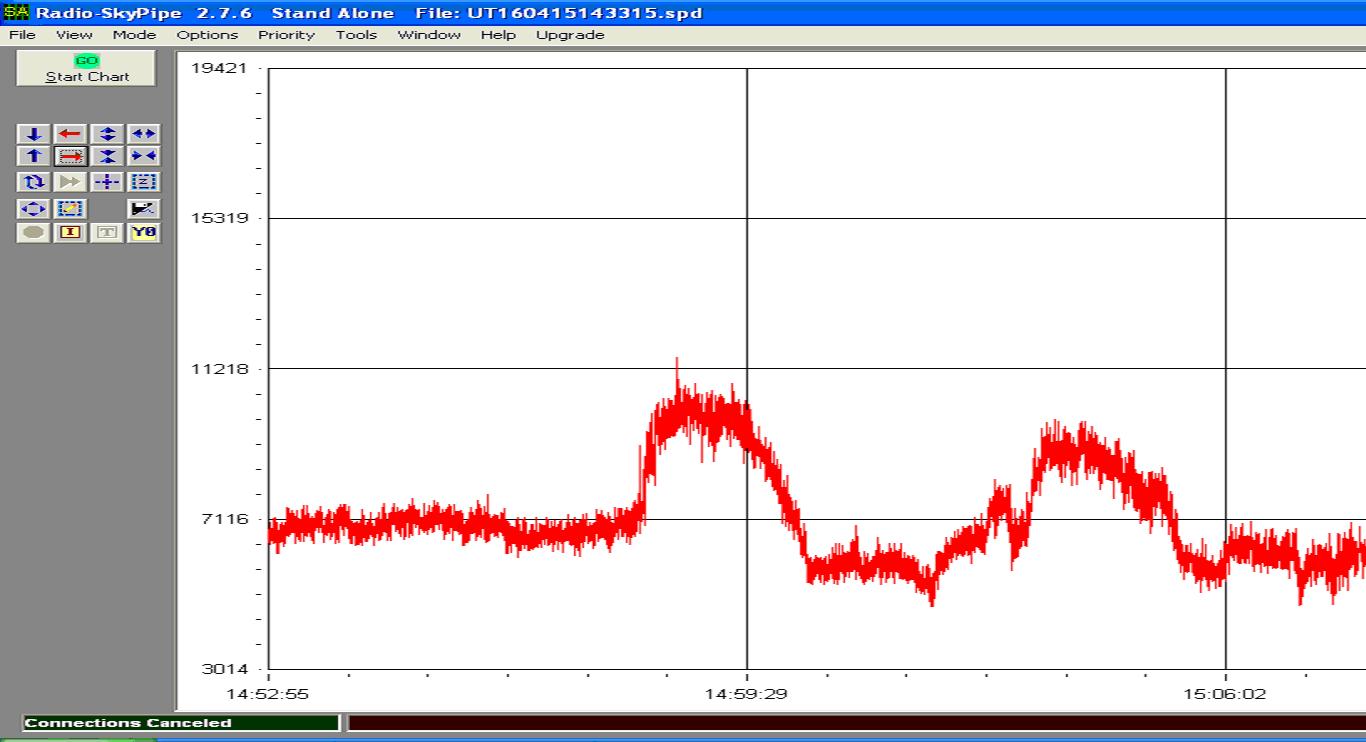Click the red left arrow scroll button
This screenshot has height=742, width=1366.
click(70, 134)
